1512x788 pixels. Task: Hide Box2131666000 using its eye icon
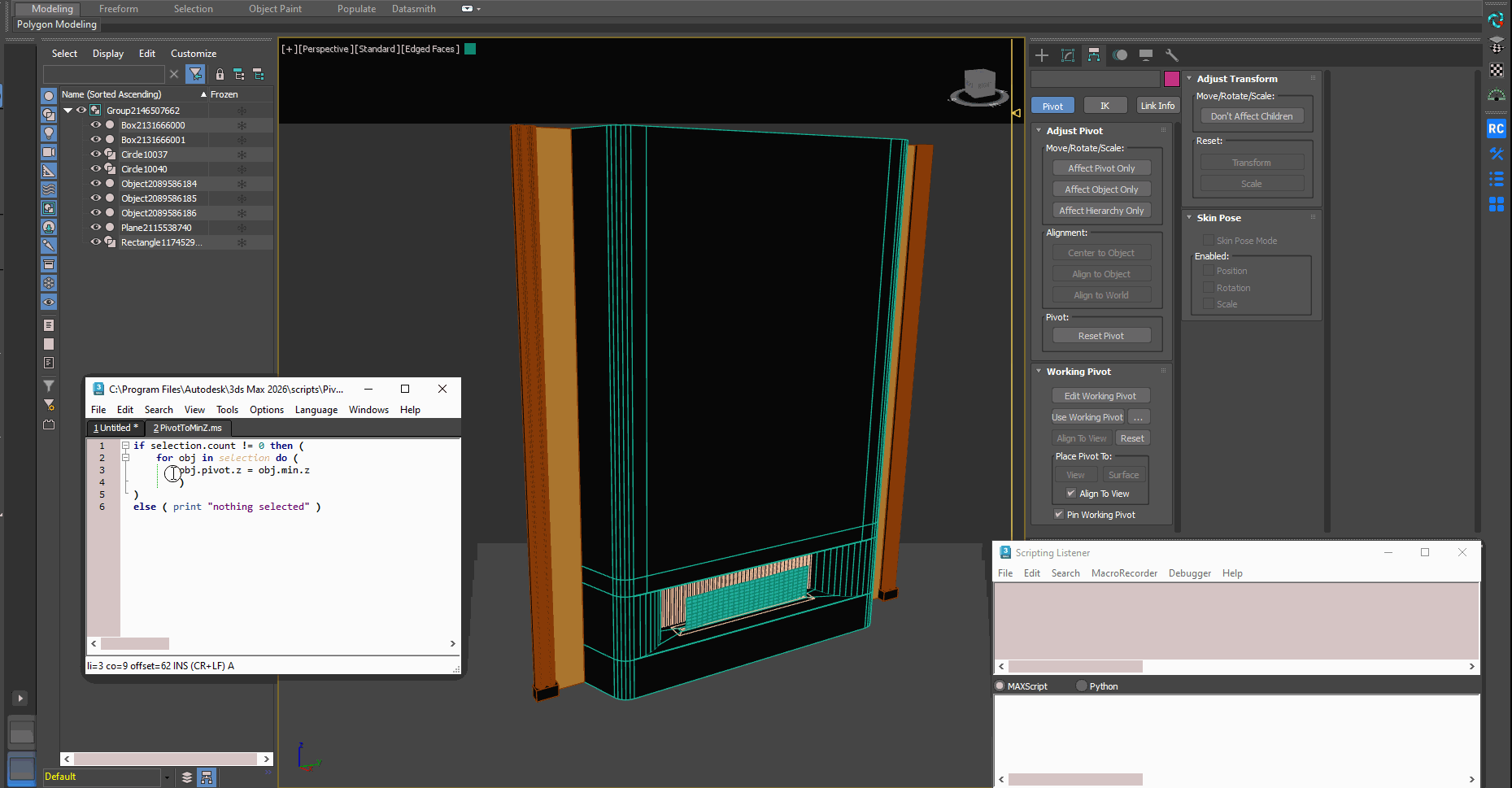[96, 125]
